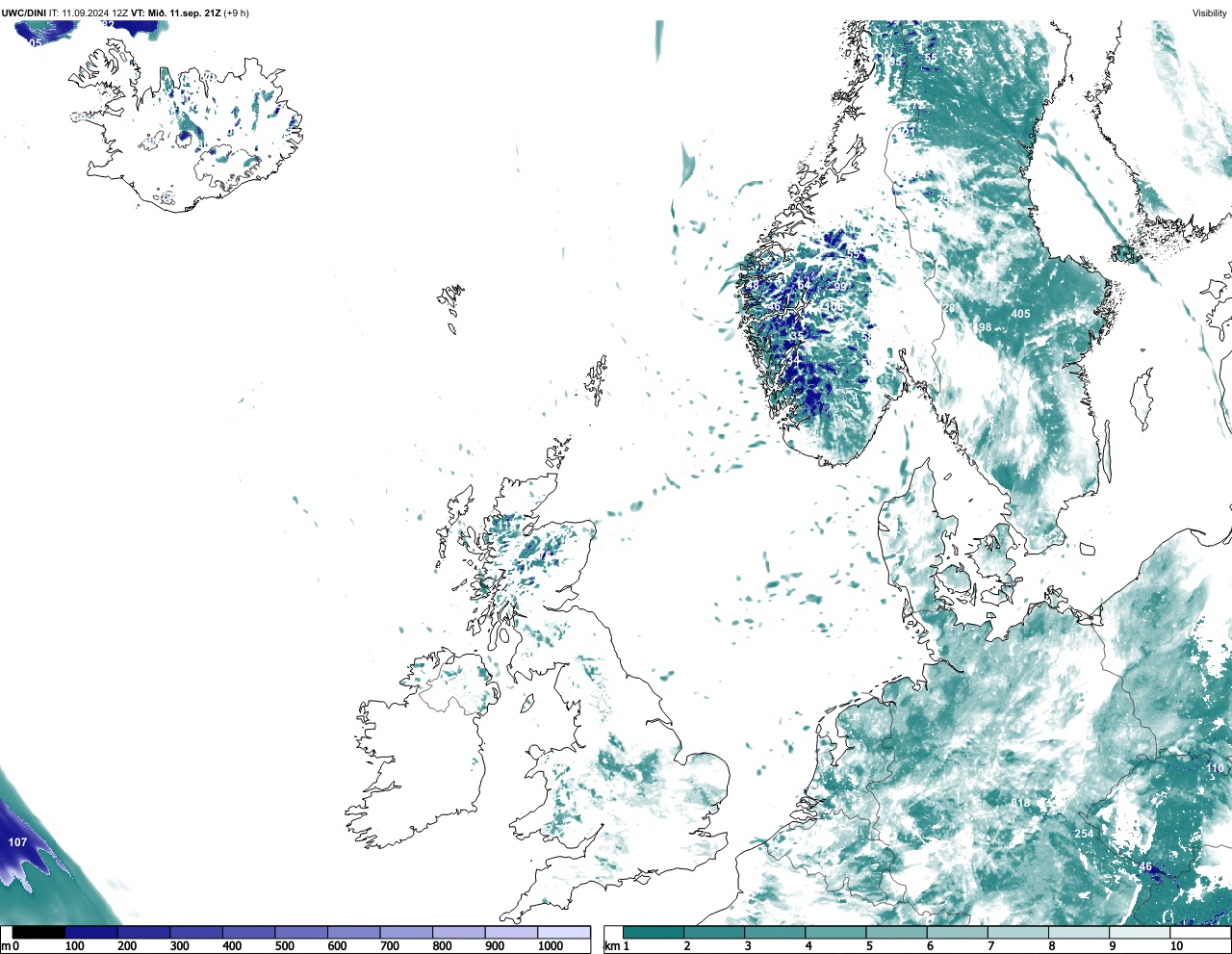Image resolution: width=1232 pixels, height=954 pixels.
Task: Click the '64' value over western Norway
Action: point(804,285)
